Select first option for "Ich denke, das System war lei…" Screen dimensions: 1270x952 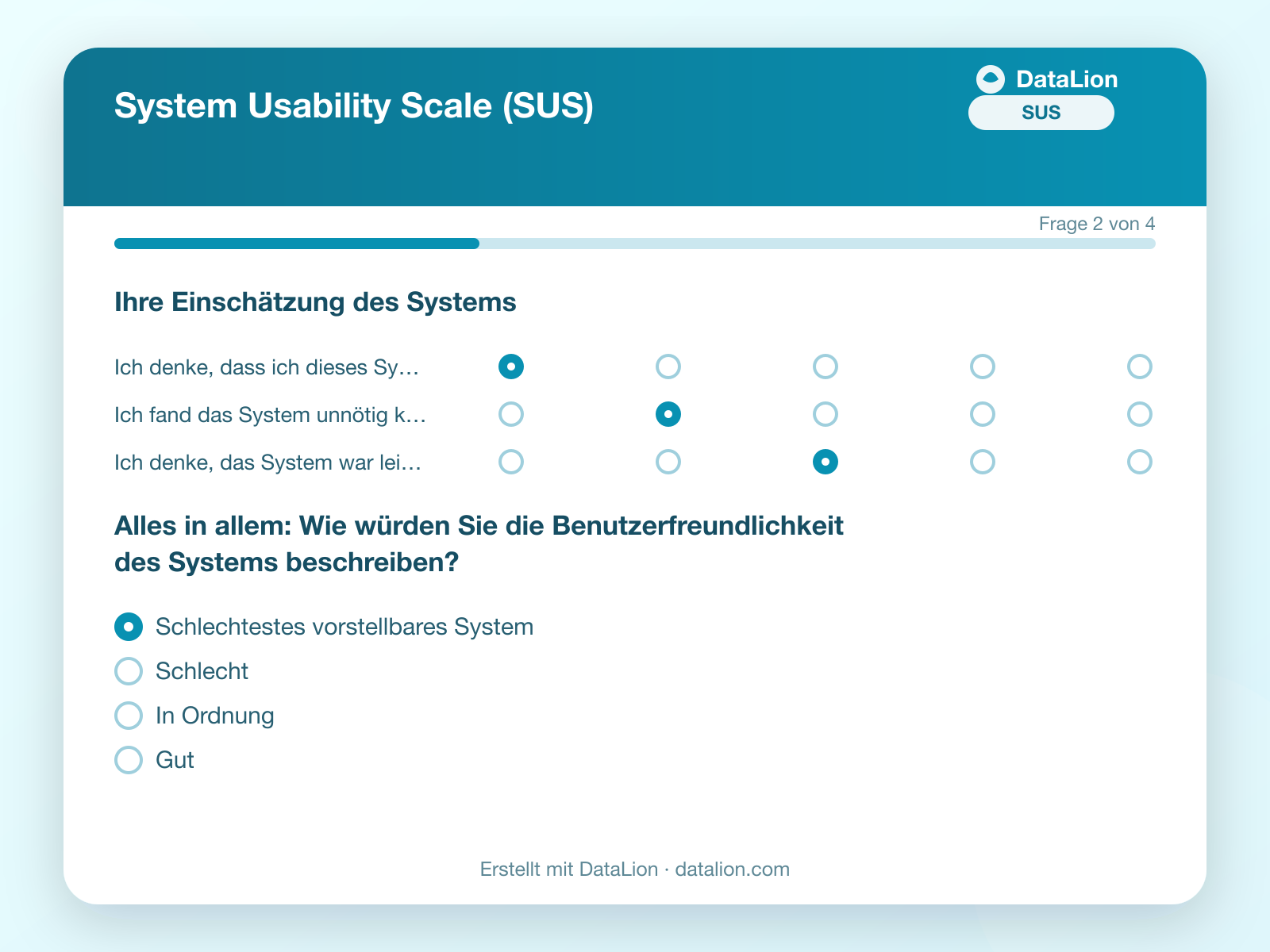coord(511,462)
